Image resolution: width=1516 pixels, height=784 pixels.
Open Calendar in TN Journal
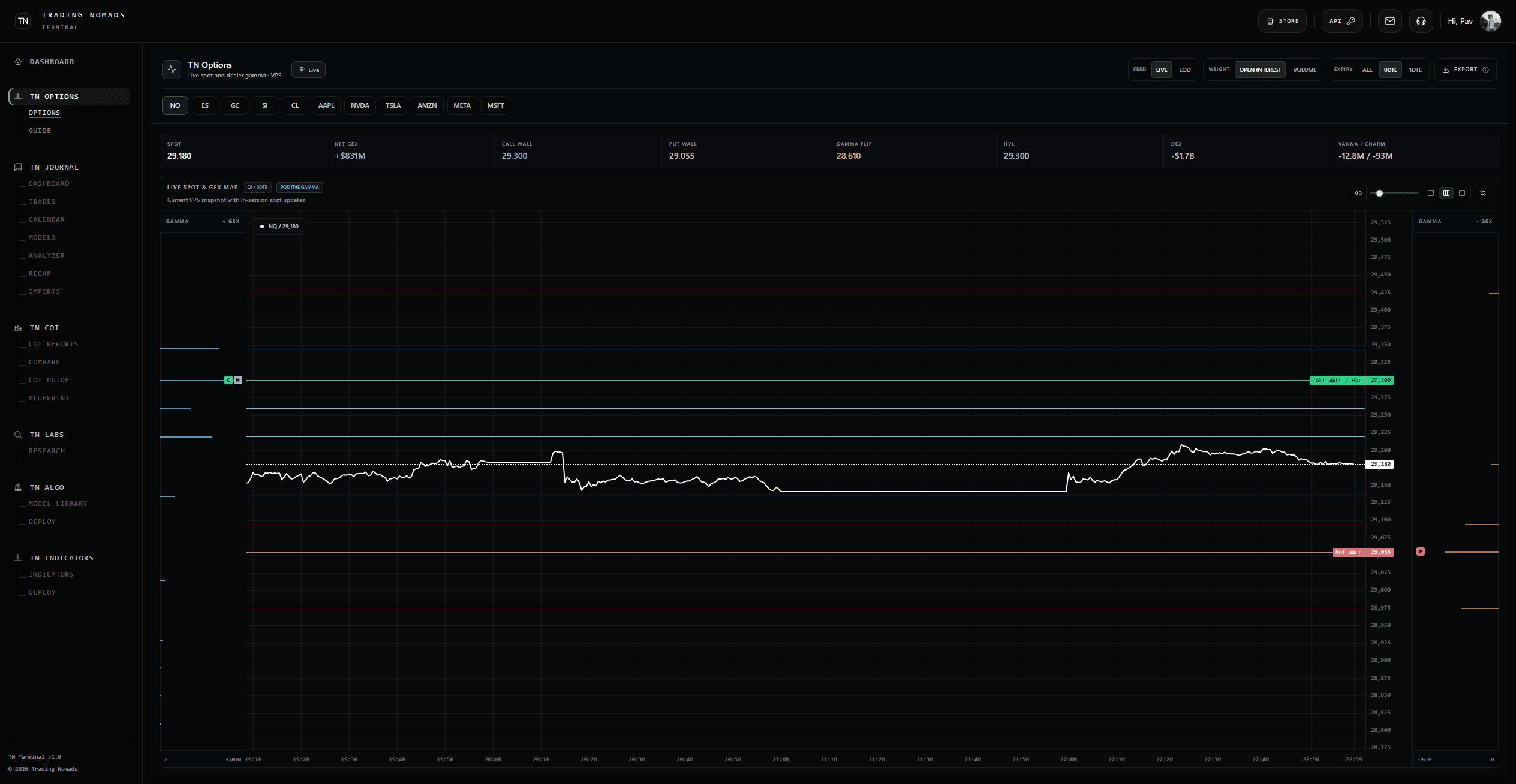pos(47,219)
